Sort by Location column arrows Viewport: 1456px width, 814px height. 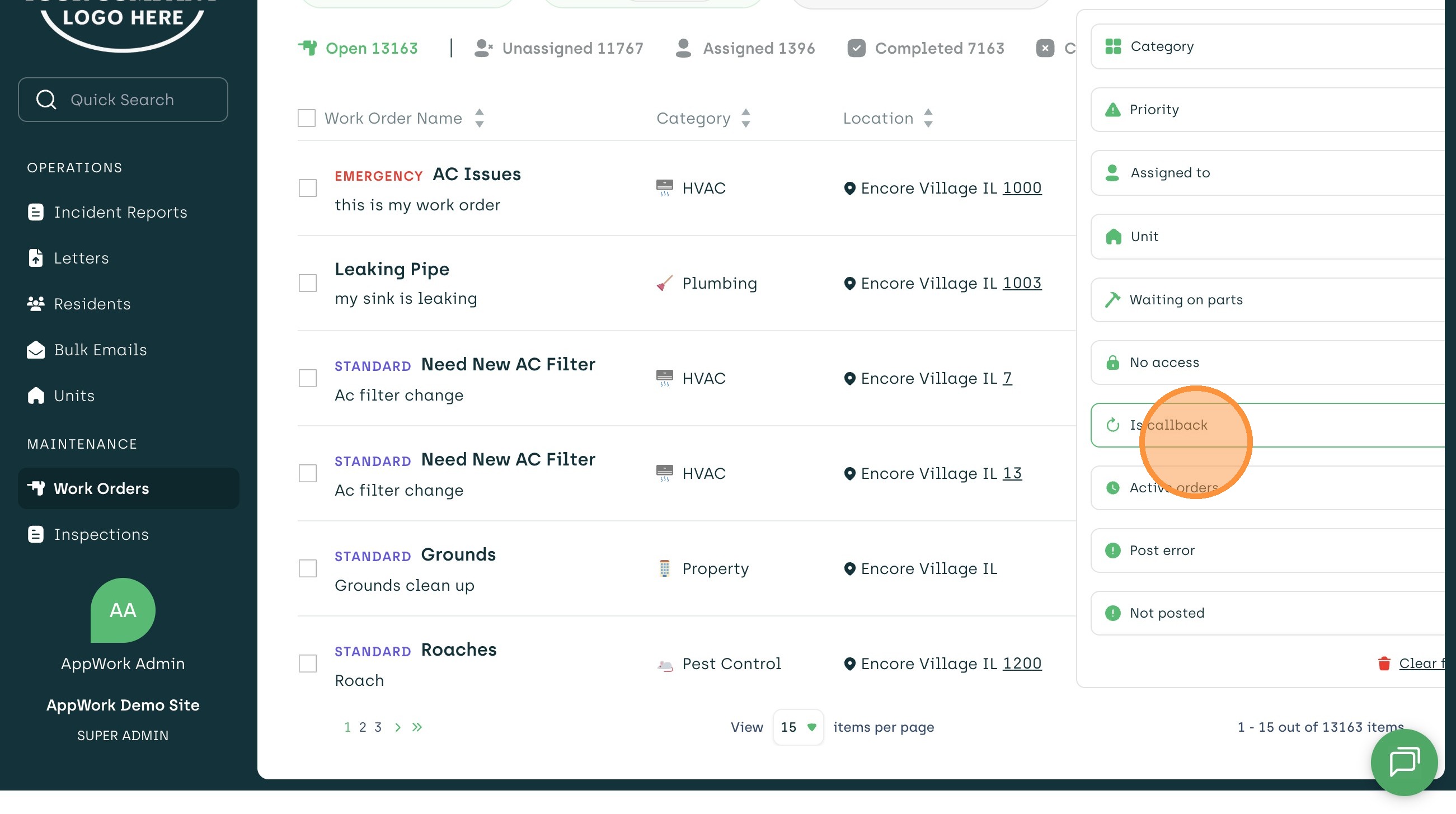click(928, 118)
